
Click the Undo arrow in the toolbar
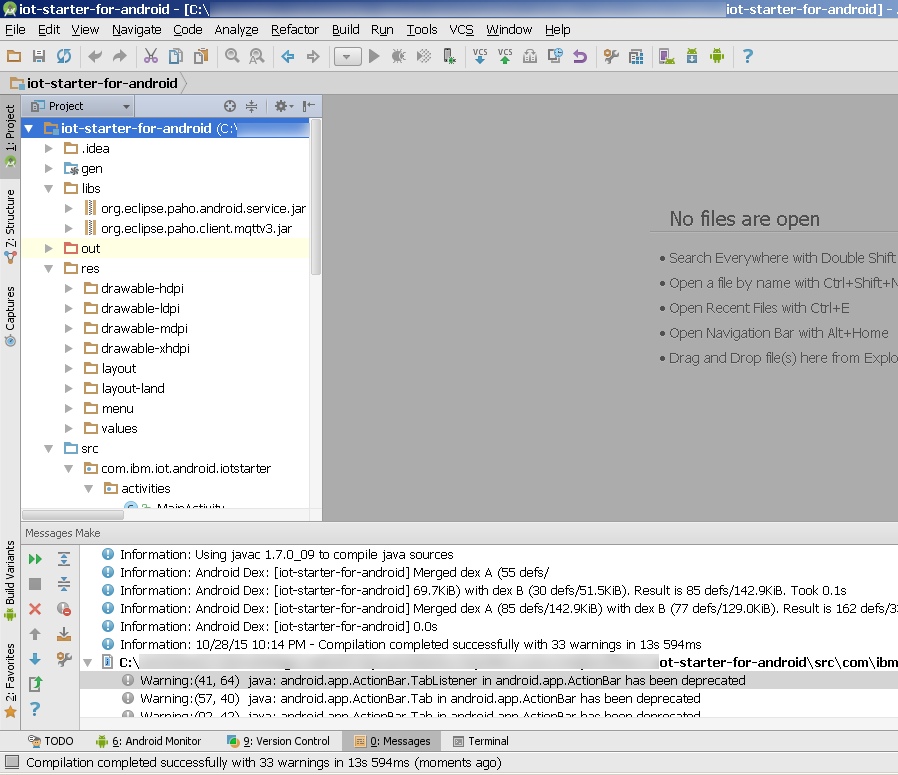(95, 56)
